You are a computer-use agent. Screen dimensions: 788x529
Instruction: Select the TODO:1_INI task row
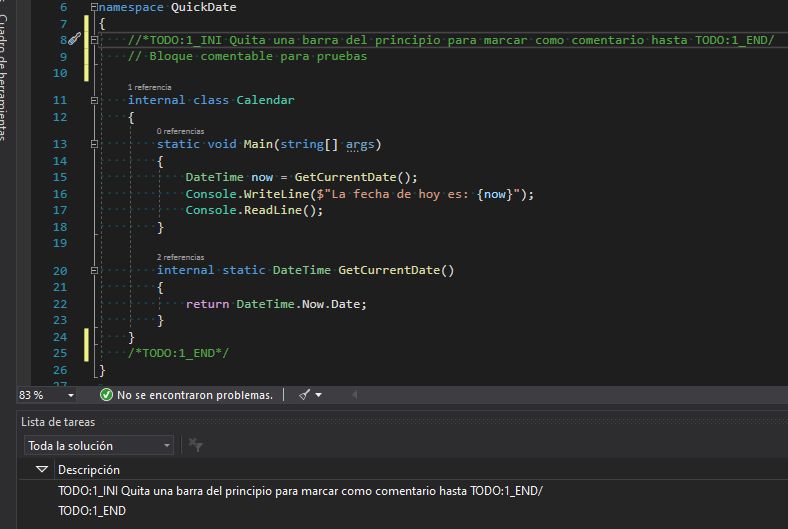click(x=300, y=491)
